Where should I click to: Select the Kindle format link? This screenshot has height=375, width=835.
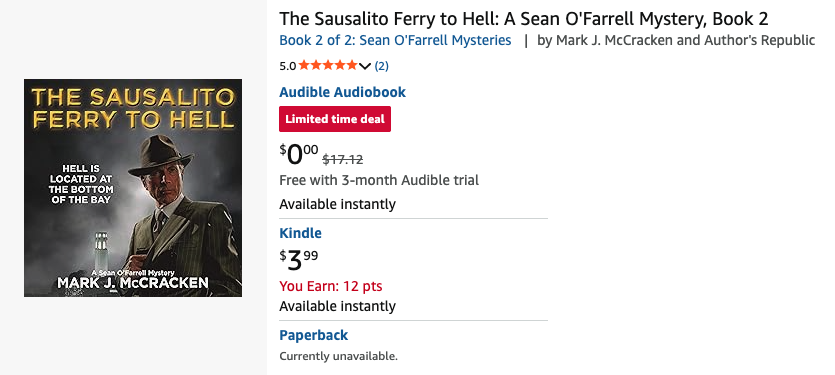(x=300, y=233)
